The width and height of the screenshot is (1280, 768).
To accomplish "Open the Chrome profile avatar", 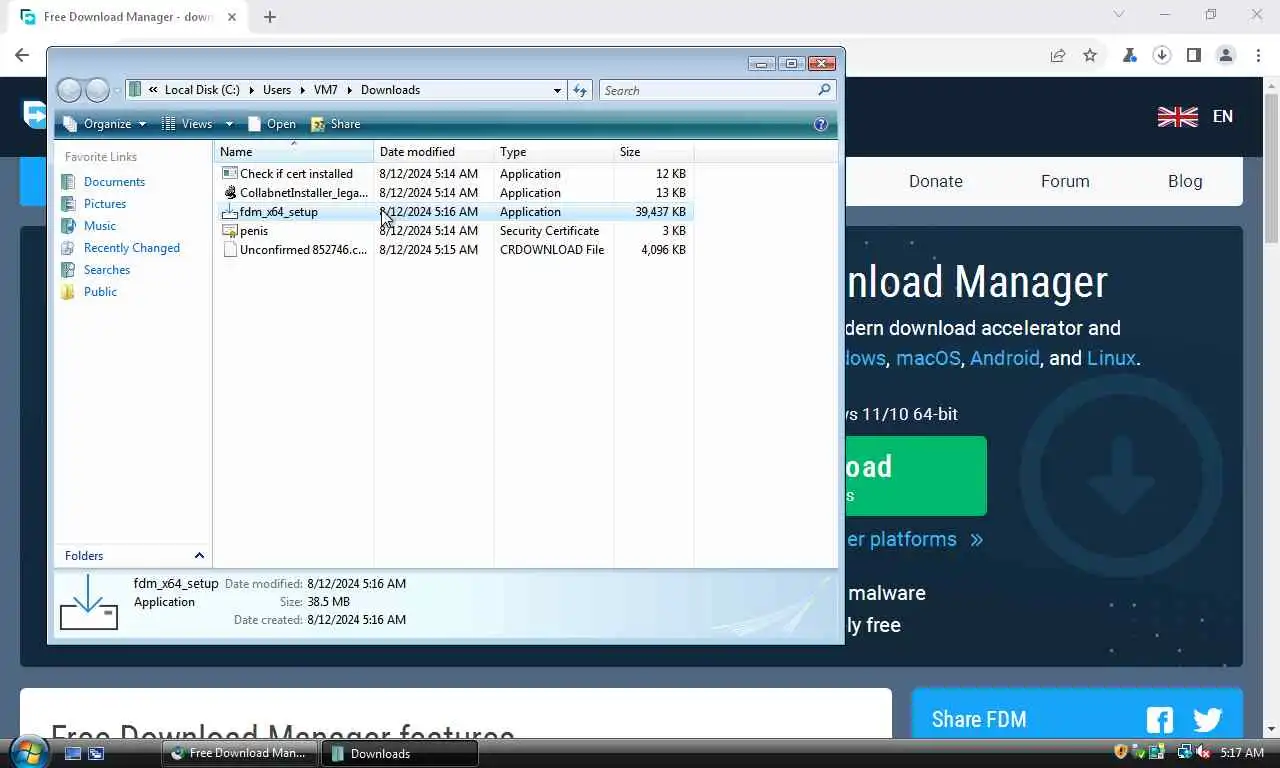I will 1226,56.
